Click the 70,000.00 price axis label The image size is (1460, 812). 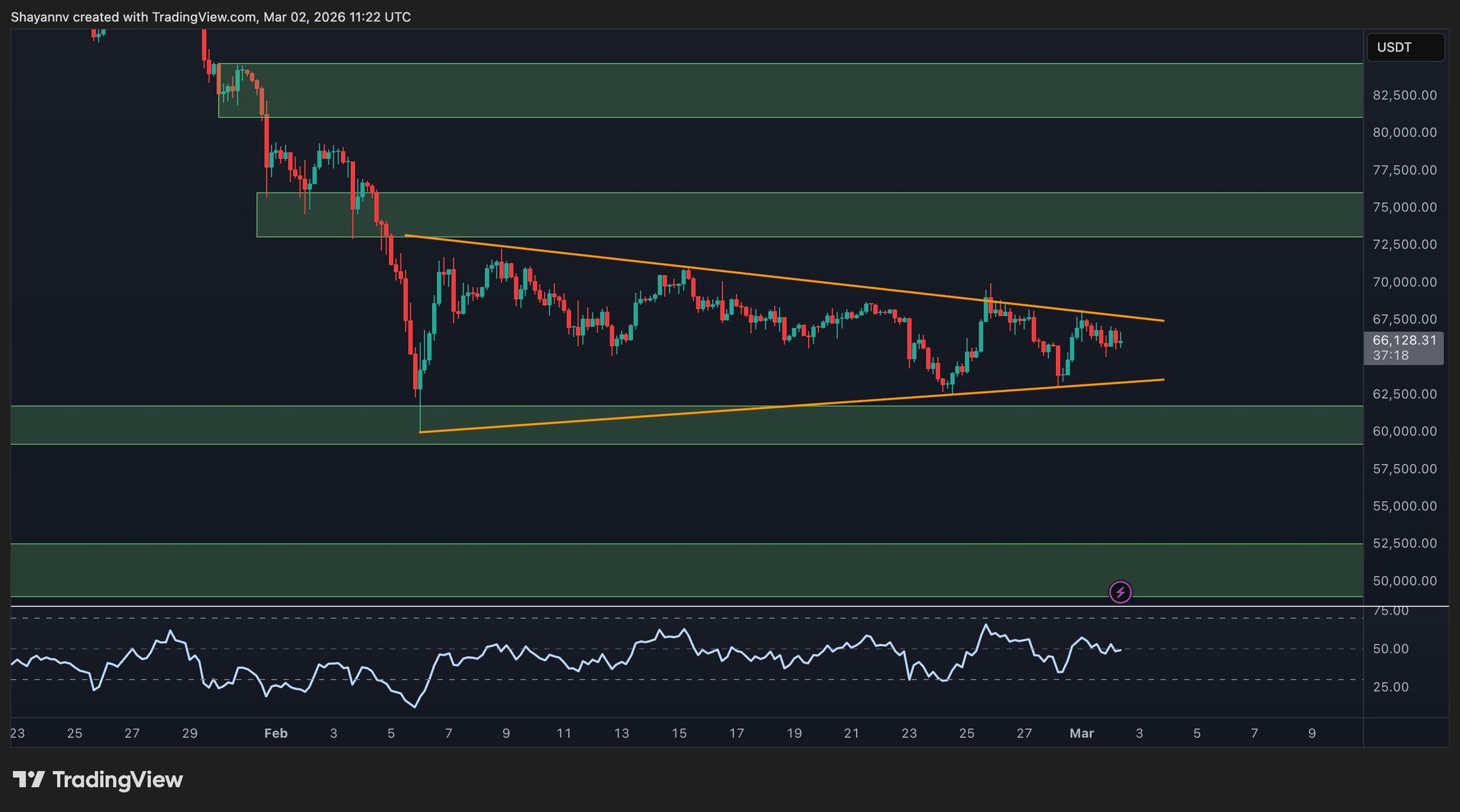(x=1404, y=282)
